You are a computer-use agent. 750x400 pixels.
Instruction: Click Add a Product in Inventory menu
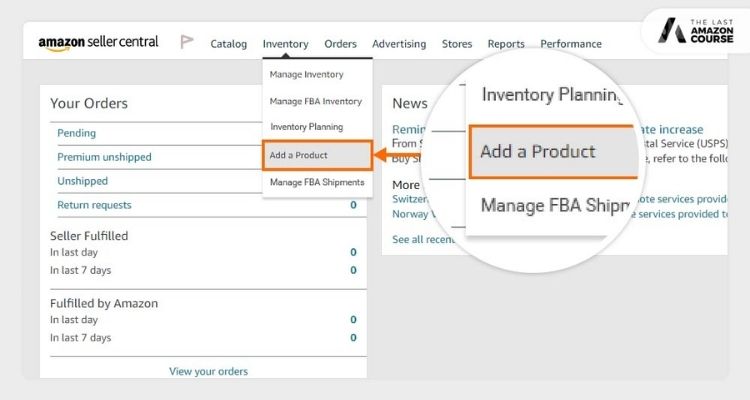click(298, 155)
